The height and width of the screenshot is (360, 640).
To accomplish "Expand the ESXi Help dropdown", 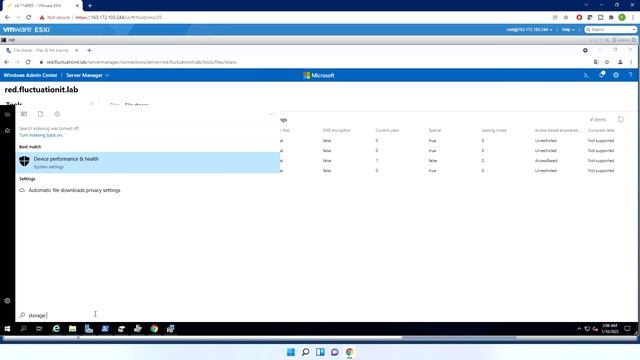I will click(568, 29).
